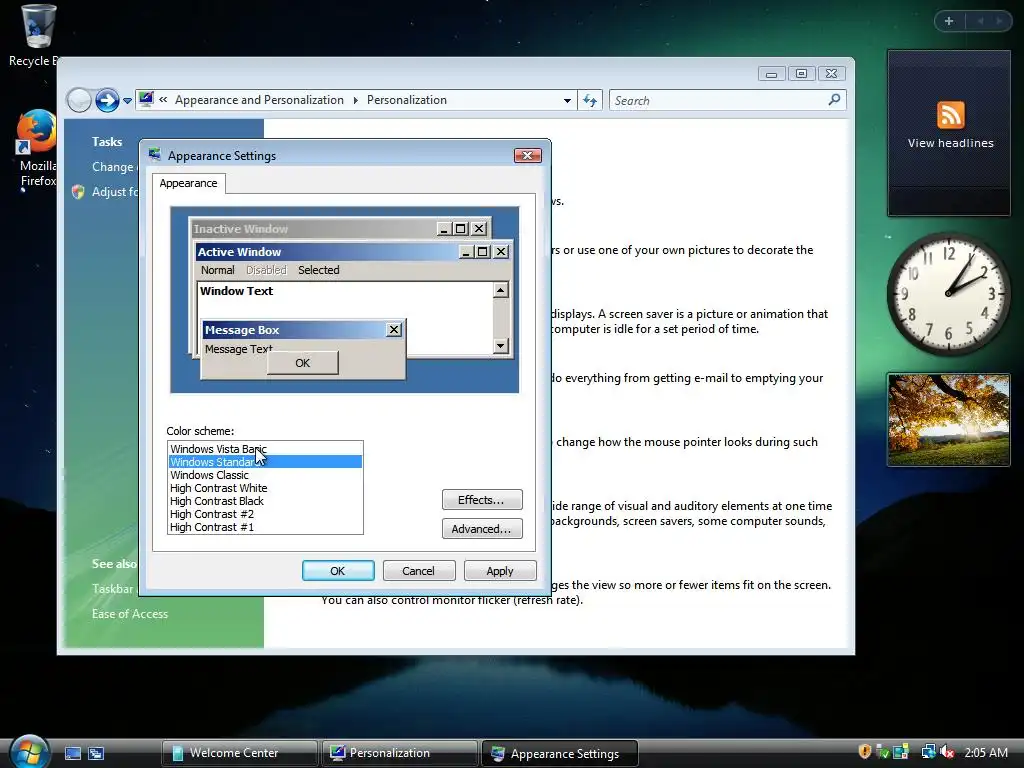
Task: Click the Window Text area in the preview
Action: pos(345,319)
